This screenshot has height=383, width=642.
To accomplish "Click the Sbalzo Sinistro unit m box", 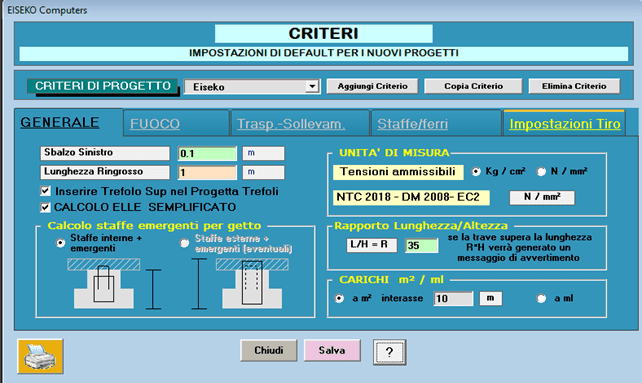I will (263, 153).
